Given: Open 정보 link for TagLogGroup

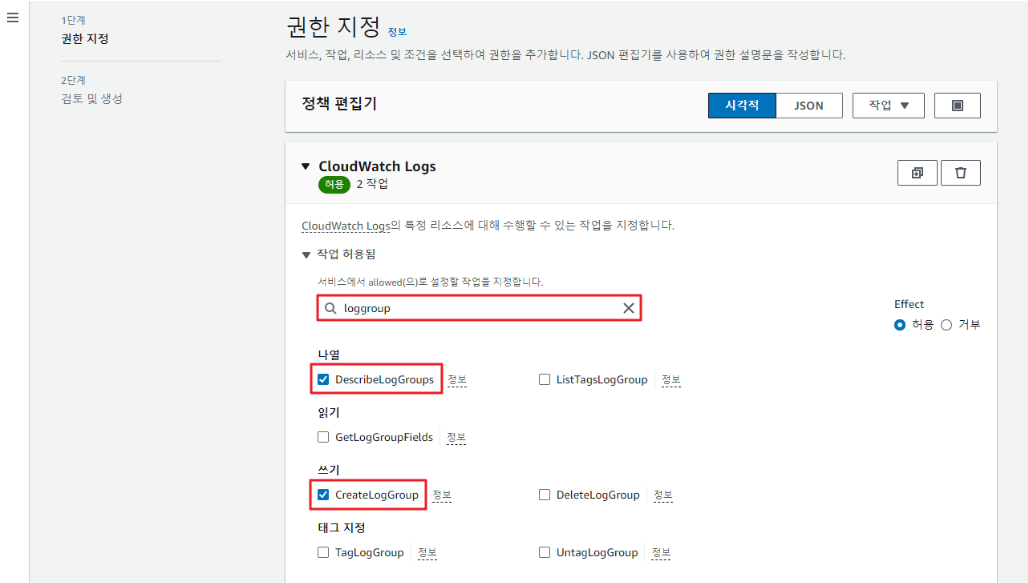Looking at the screenshot, I should (x=427, y=553).
